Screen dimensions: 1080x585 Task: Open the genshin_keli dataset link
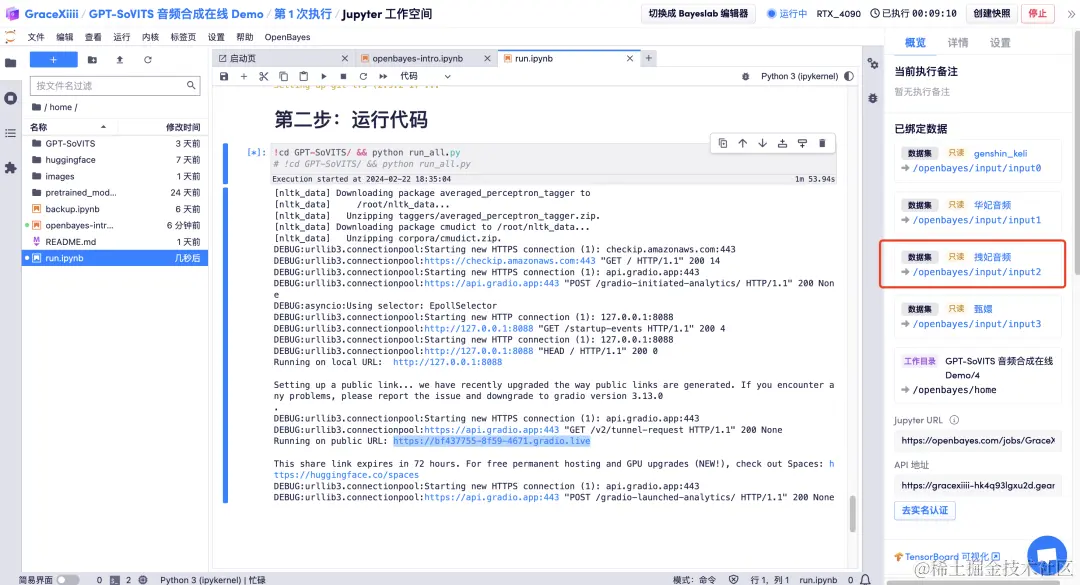pos(1000,153)
